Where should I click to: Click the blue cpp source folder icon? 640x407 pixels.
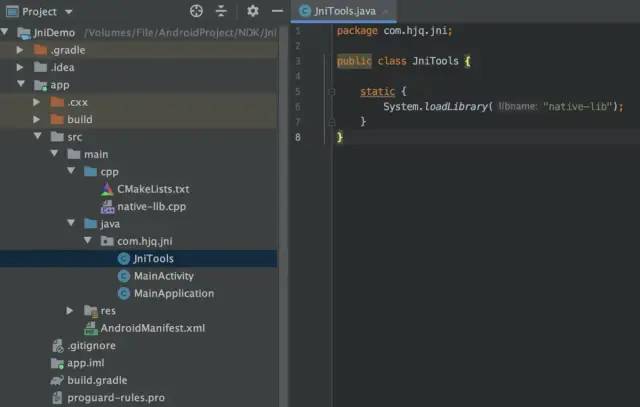(90, 171)
